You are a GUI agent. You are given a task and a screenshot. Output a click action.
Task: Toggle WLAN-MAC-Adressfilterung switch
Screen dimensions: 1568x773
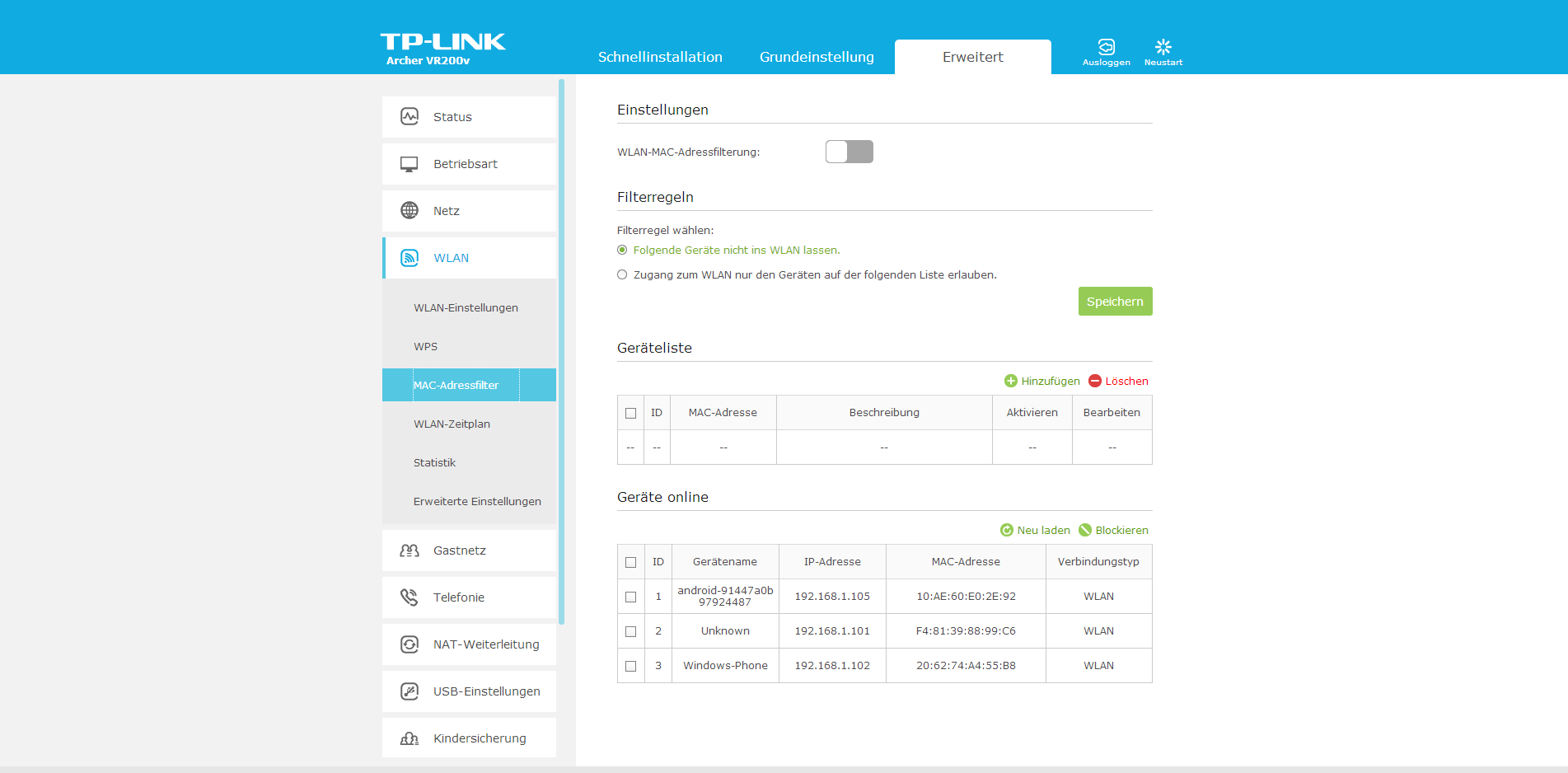[x=849, y=152]
